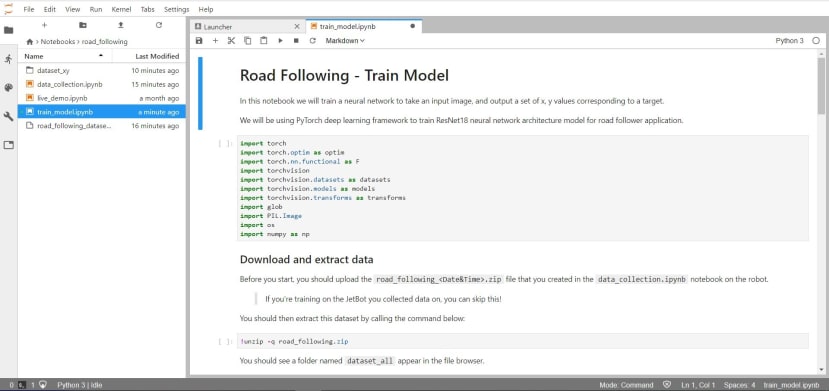829x391 pixels.
Task: Run the selected cell
Action: coord(280,41)
